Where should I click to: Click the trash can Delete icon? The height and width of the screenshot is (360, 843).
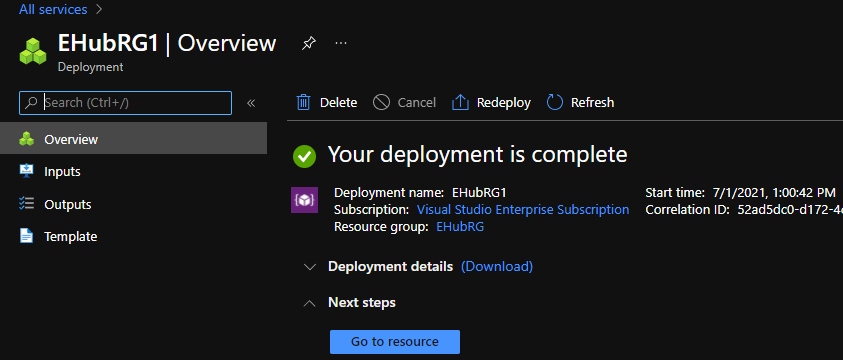pyautogui.click(x=304, y=103)
